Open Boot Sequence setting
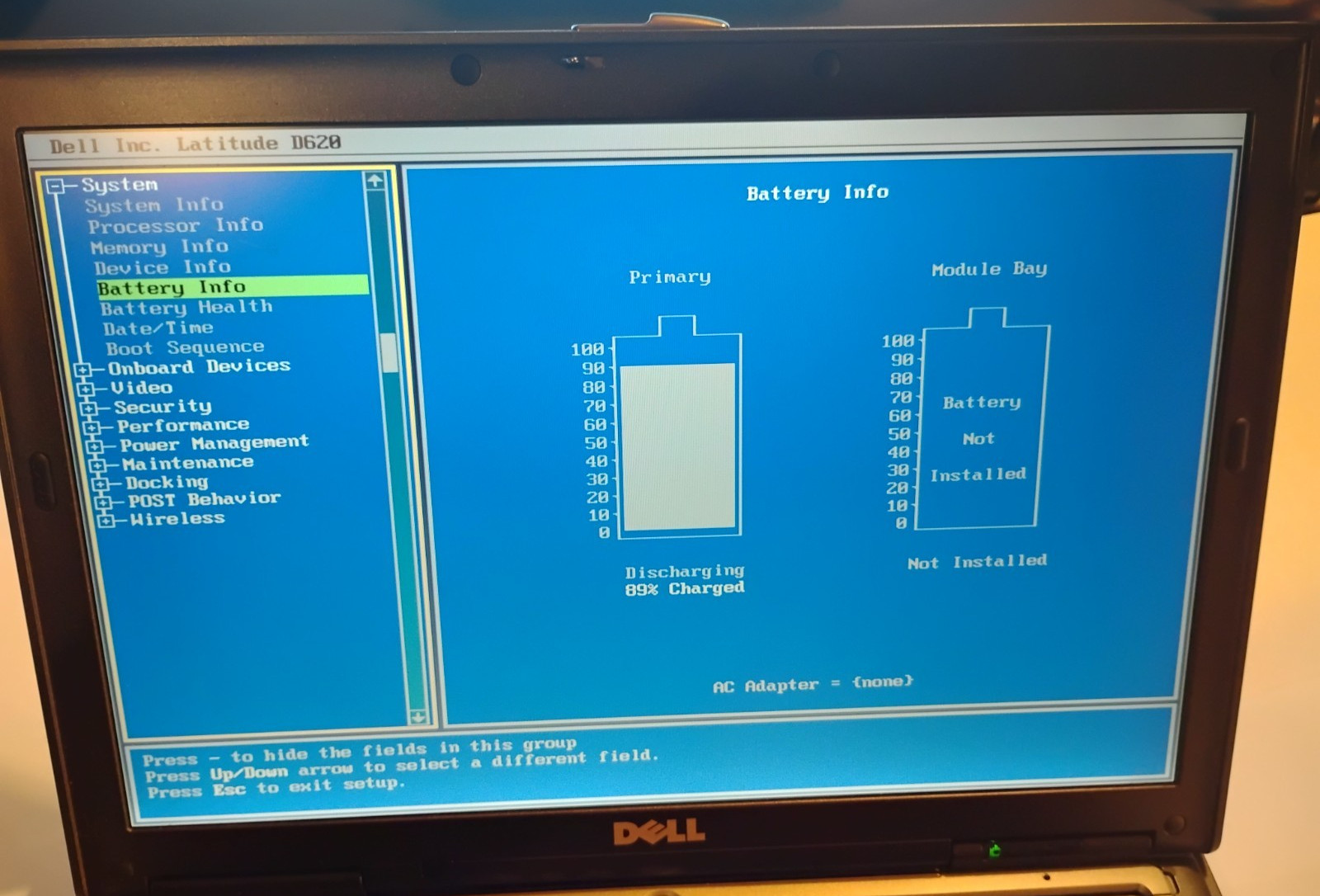This screenshot has height=896, width=1320. coord(185,347)
